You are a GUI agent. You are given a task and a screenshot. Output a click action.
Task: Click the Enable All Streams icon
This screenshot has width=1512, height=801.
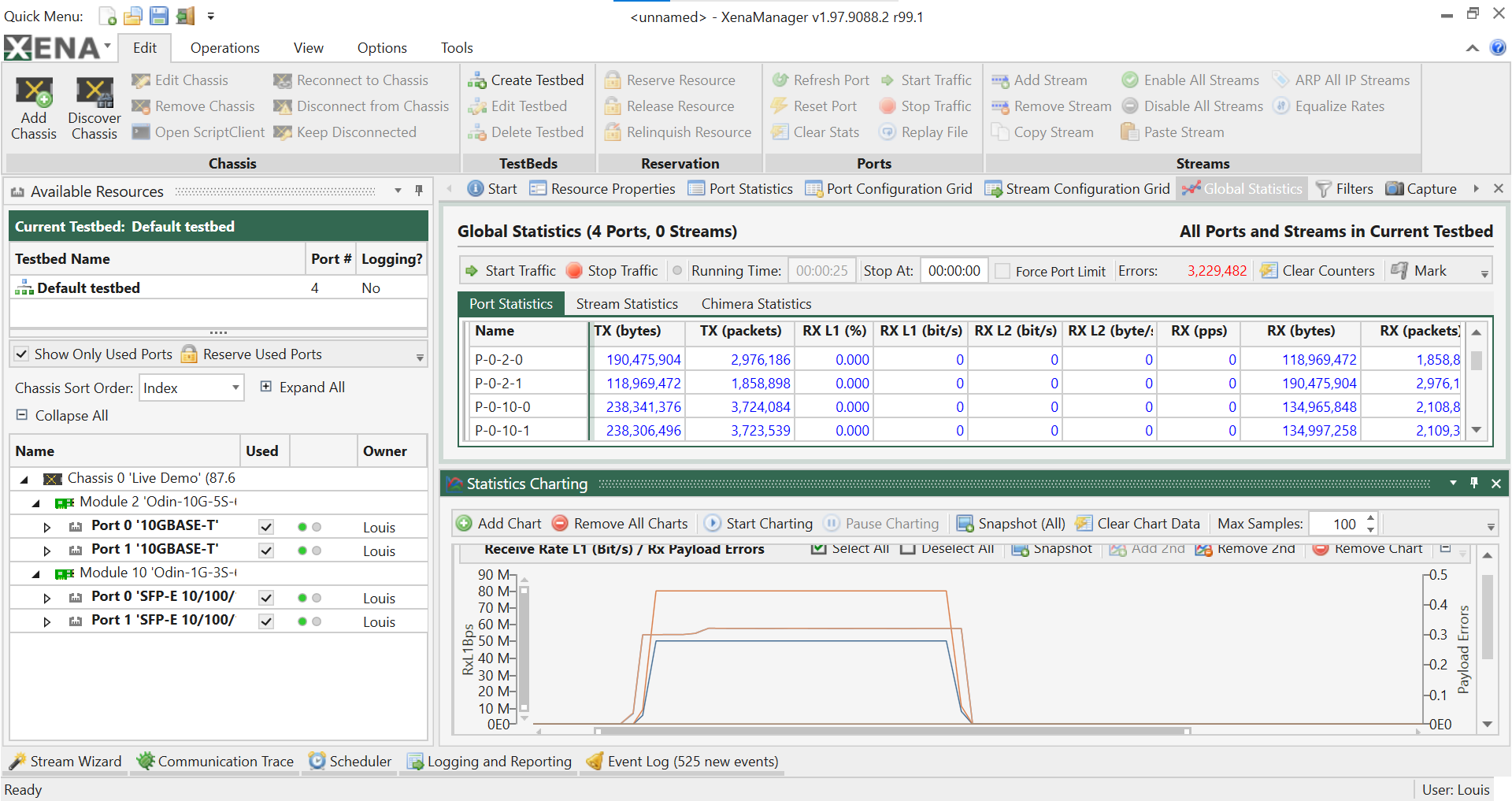[x=1130, y=80]
